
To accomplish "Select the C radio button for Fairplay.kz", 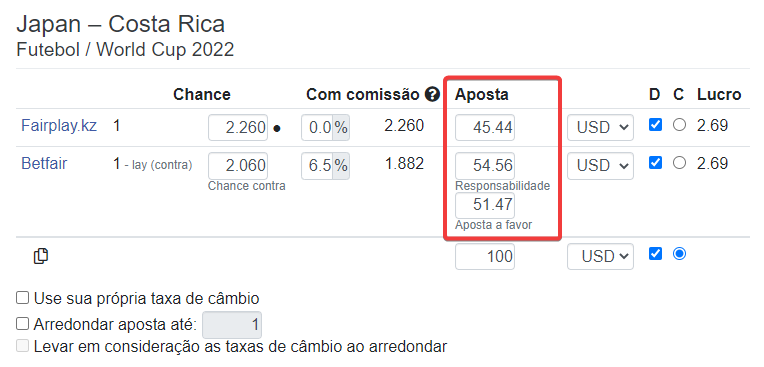I will click(x=679, y=125).
